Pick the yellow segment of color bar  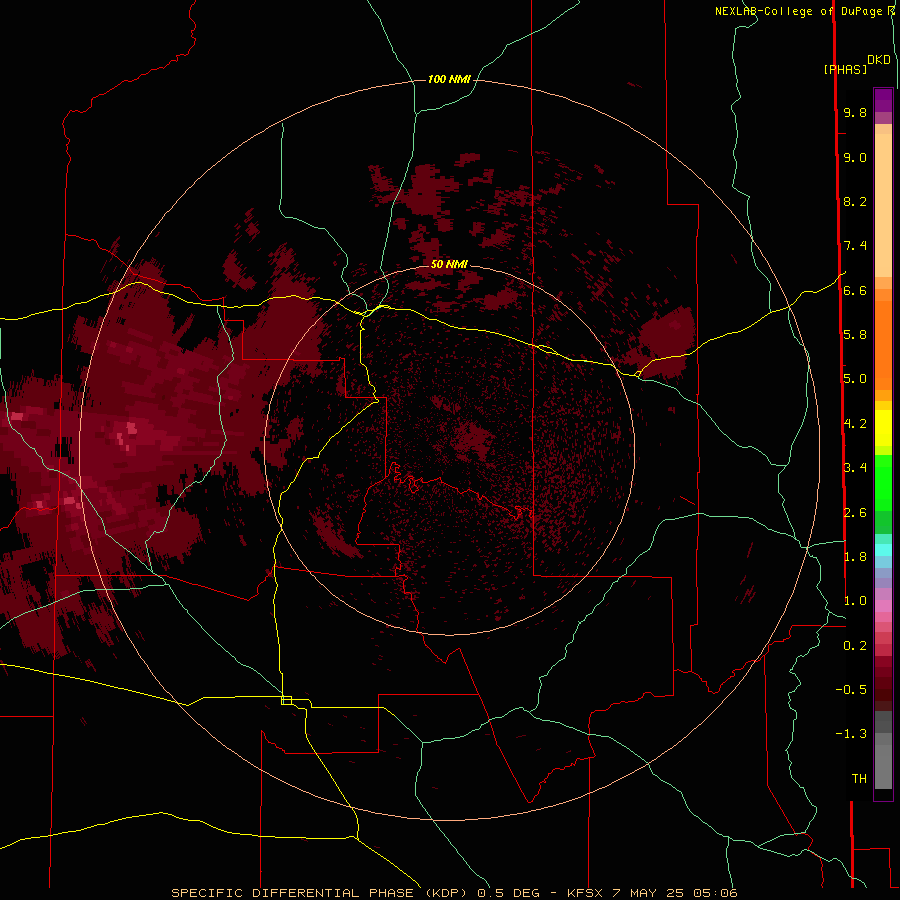point(883,428)
